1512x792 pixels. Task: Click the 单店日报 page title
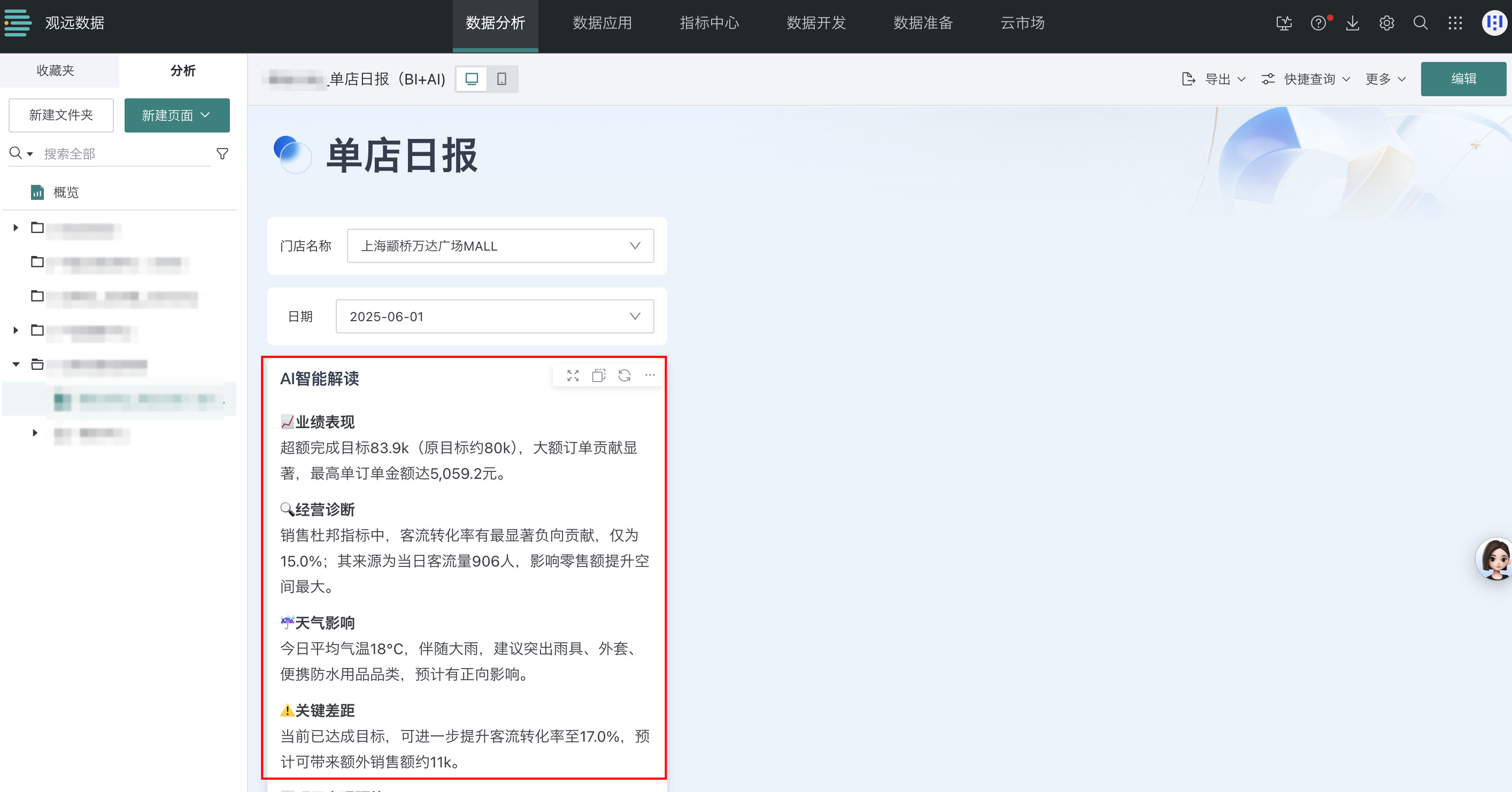[402, 156]
